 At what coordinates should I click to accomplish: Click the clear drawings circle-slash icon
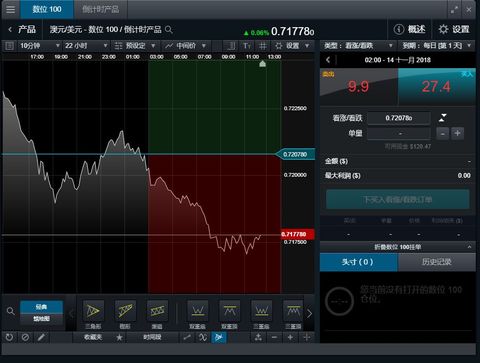[x=25, y=337]
